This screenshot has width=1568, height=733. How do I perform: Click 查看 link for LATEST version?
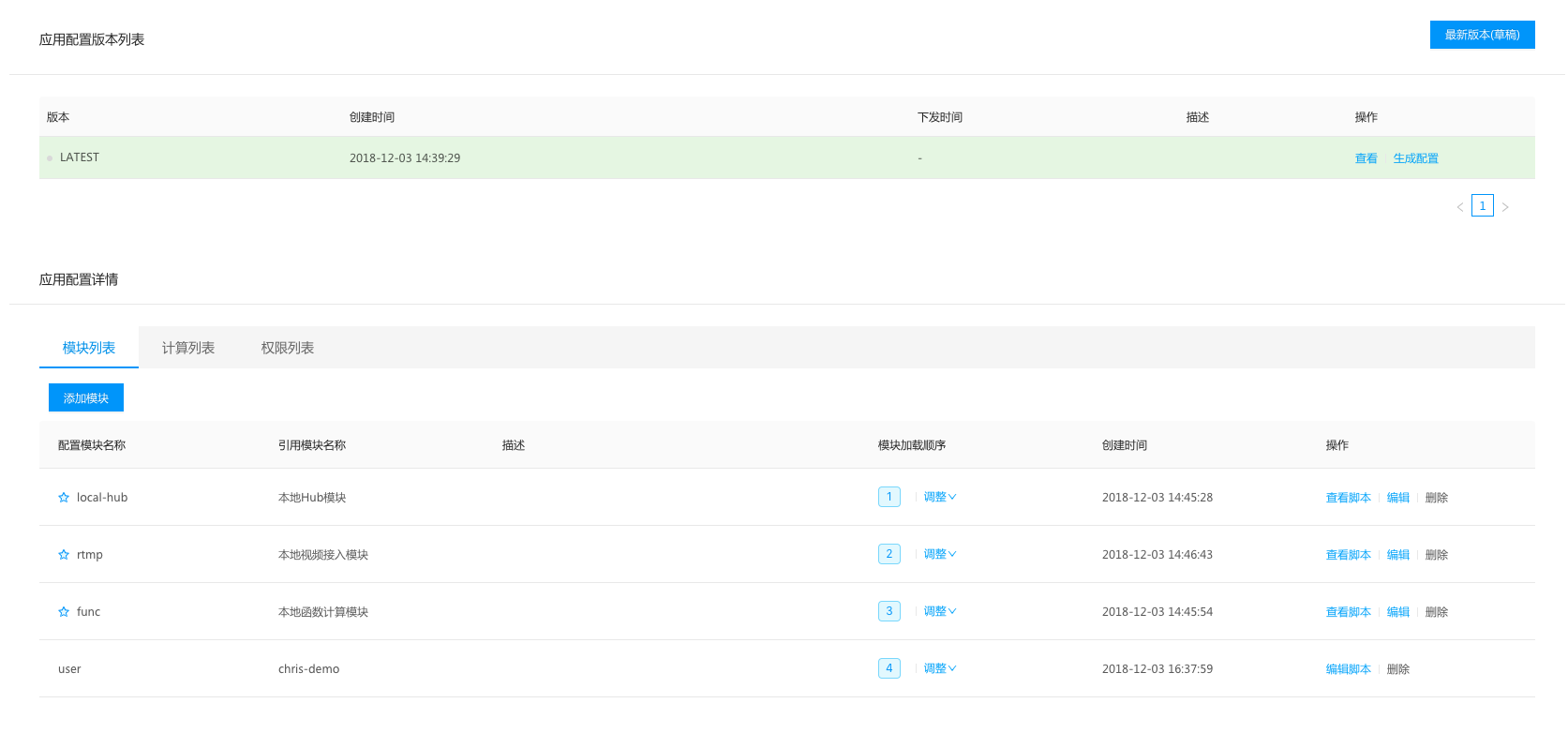(x=1366, y=158)
